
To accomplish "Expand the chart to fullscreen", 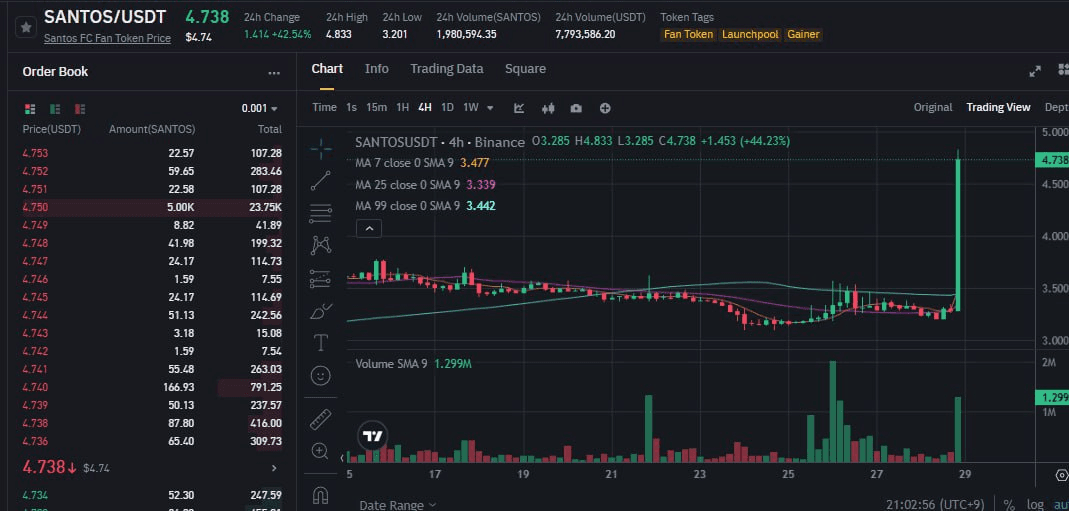I will [x=1035, y=70].
